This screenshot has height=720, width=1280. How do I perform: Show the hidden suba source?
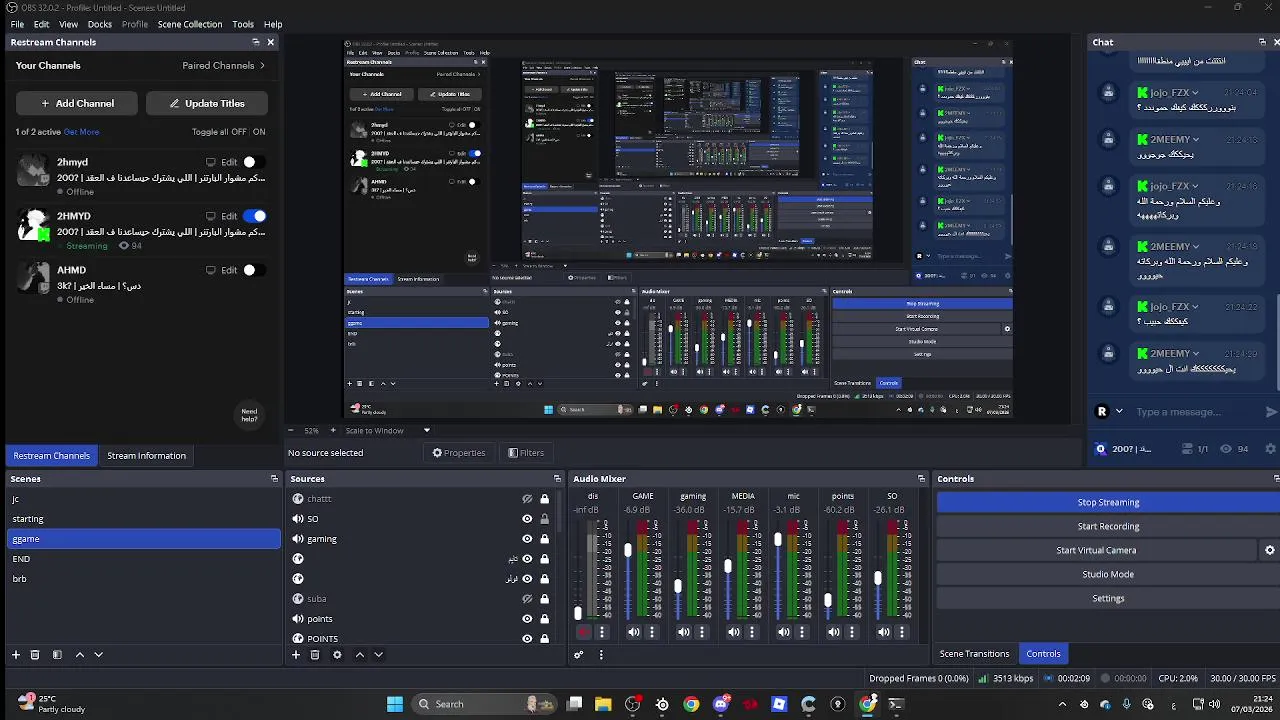click(527, 599)
